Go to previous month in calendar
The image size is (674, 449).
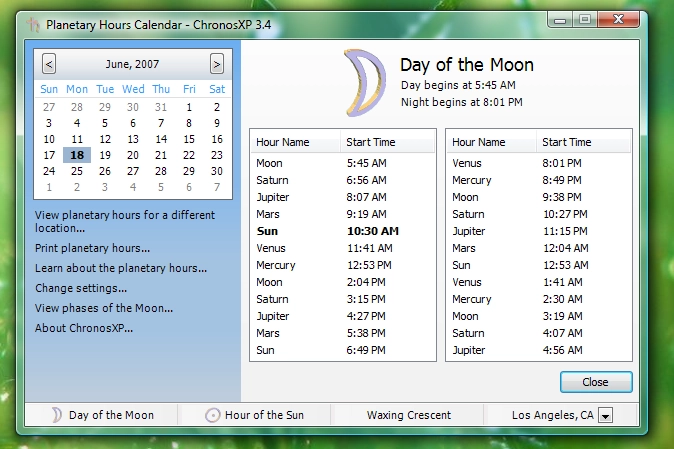click(49, 64)
